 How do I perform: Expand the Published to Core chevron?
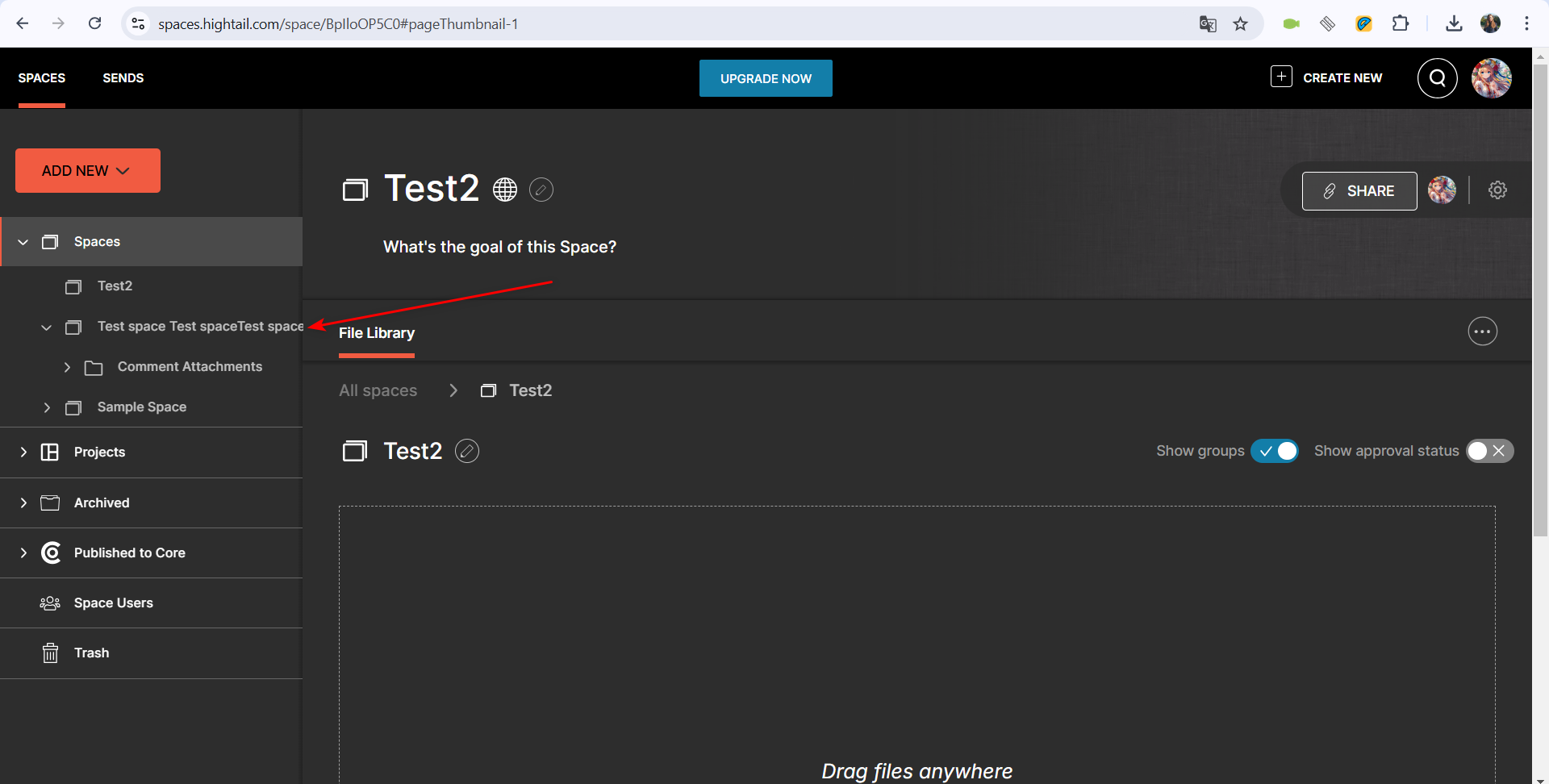(23, 553)
